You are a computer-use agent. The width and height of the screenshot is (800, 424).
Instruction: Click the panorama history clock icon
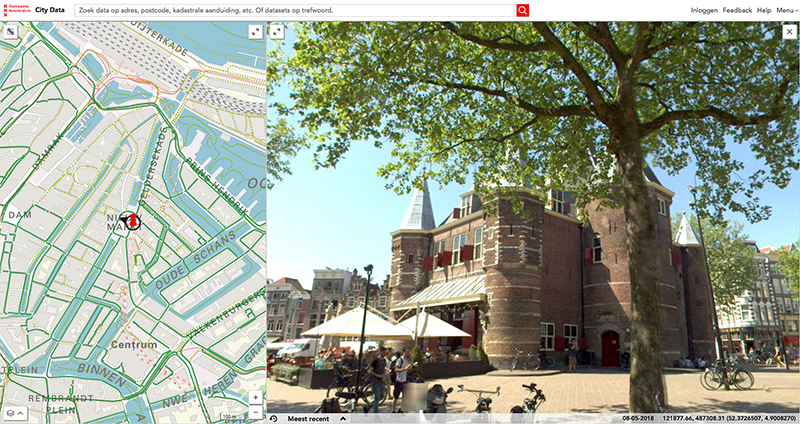(x=273, y=419)
